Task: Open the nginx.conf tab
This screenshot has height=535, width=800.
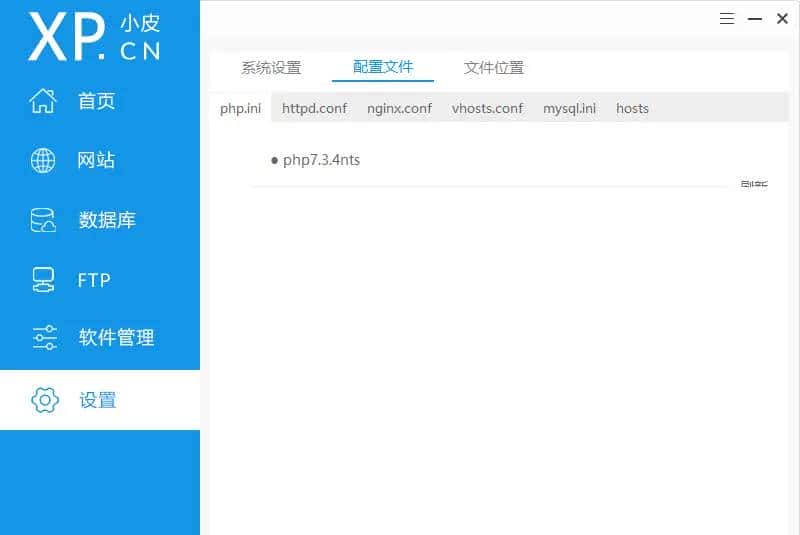Action: pyautogui.click(x=399, y=109)
